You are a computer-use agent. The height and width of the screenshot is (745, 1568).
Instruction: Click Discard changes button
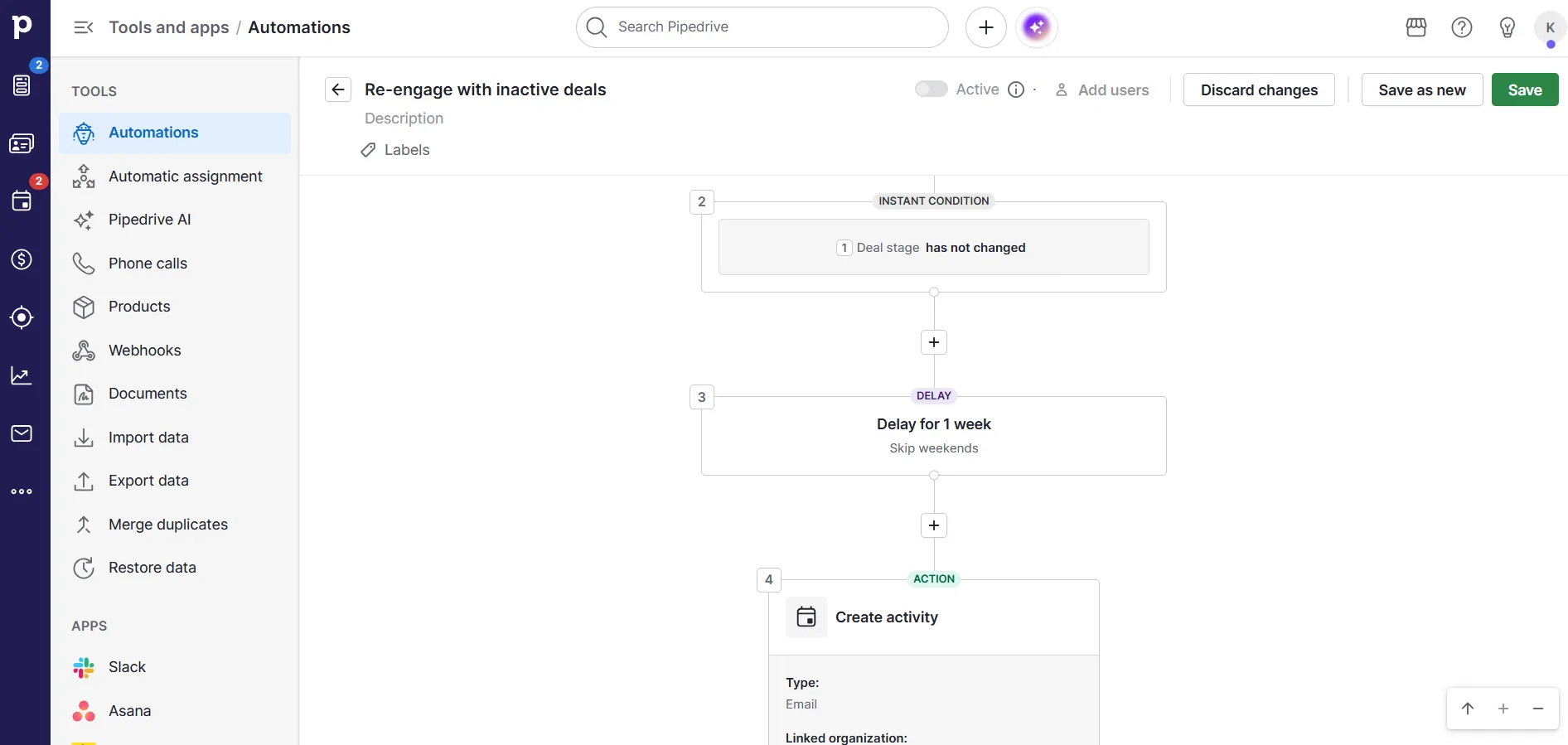click(1259, 89)
